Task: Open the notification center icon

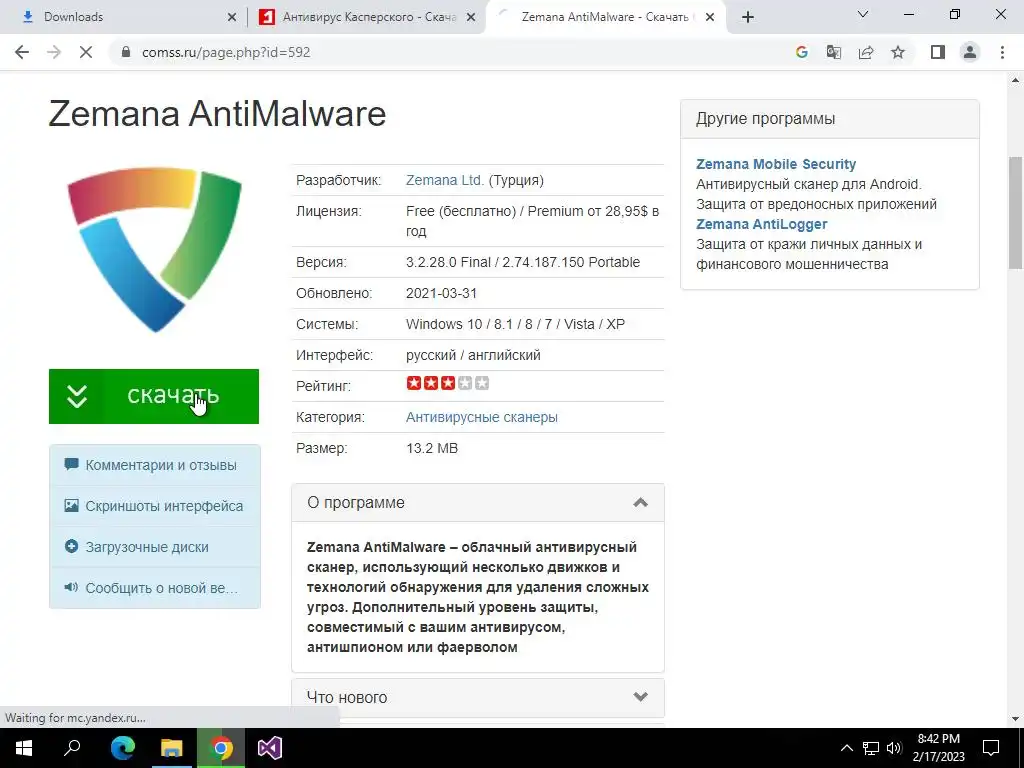Action: coord(991,748)
